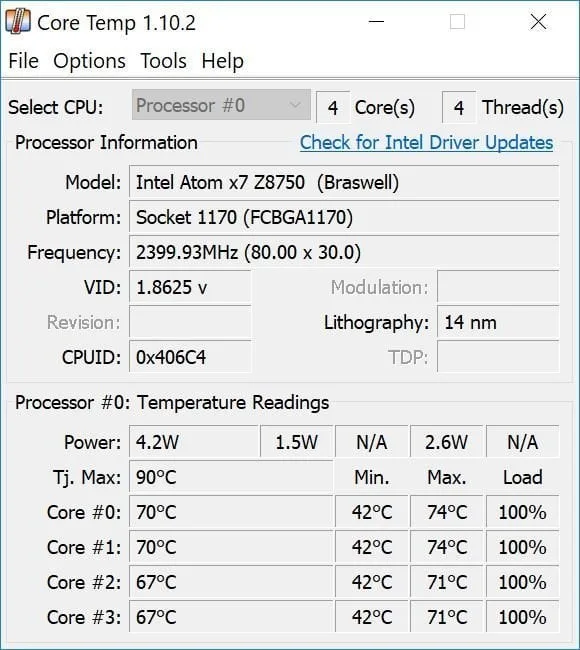The height and width of the screenshot is (650, 580).
Task: Click the empty TDP field
Action: (x=498, y=357)
